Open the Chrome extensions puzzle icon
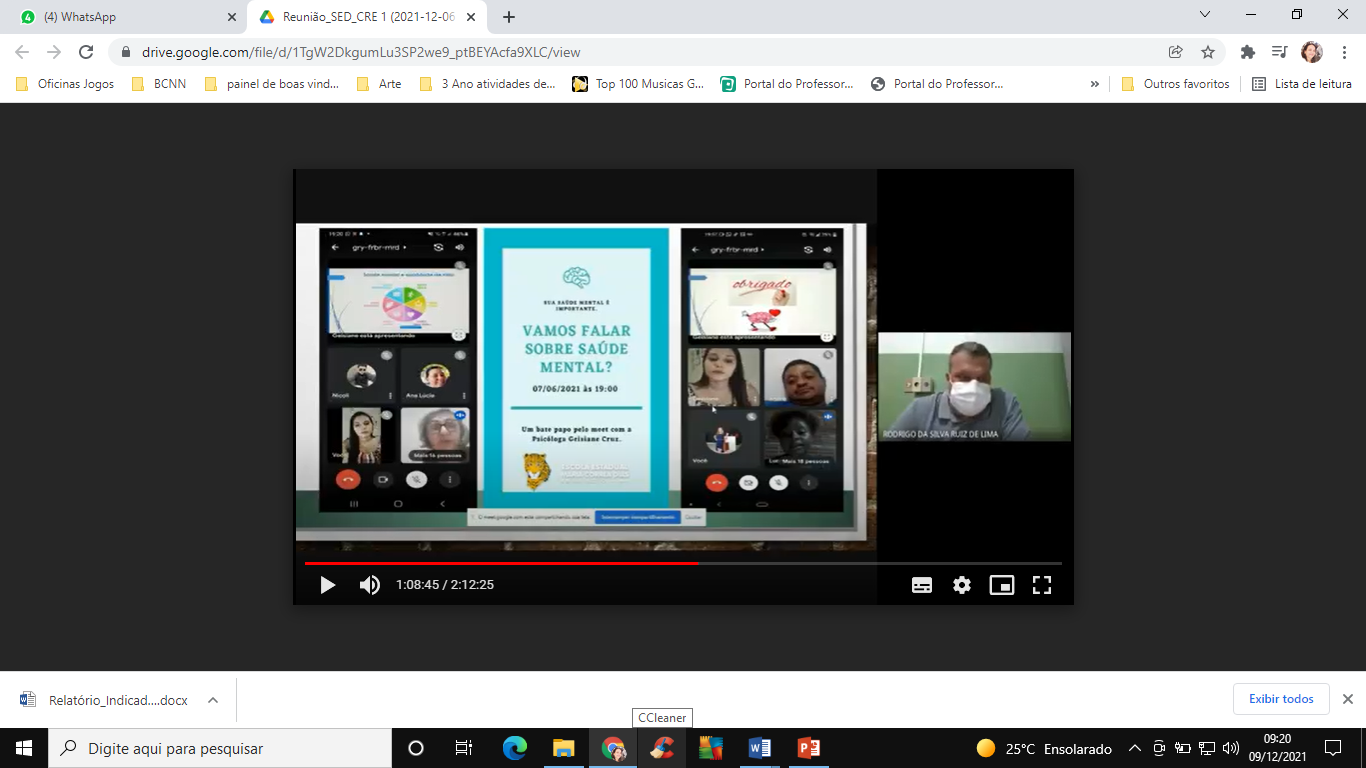 (1247, 52)
